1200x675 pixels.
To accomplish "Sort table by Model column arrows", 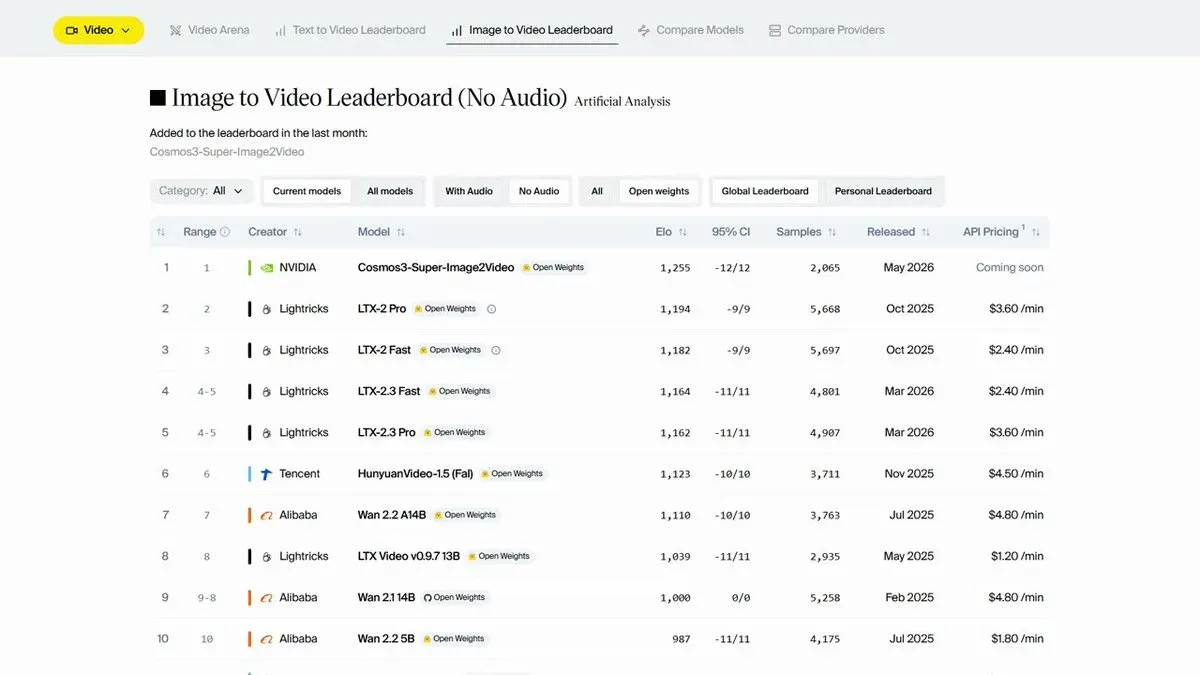I will [400, 232].
